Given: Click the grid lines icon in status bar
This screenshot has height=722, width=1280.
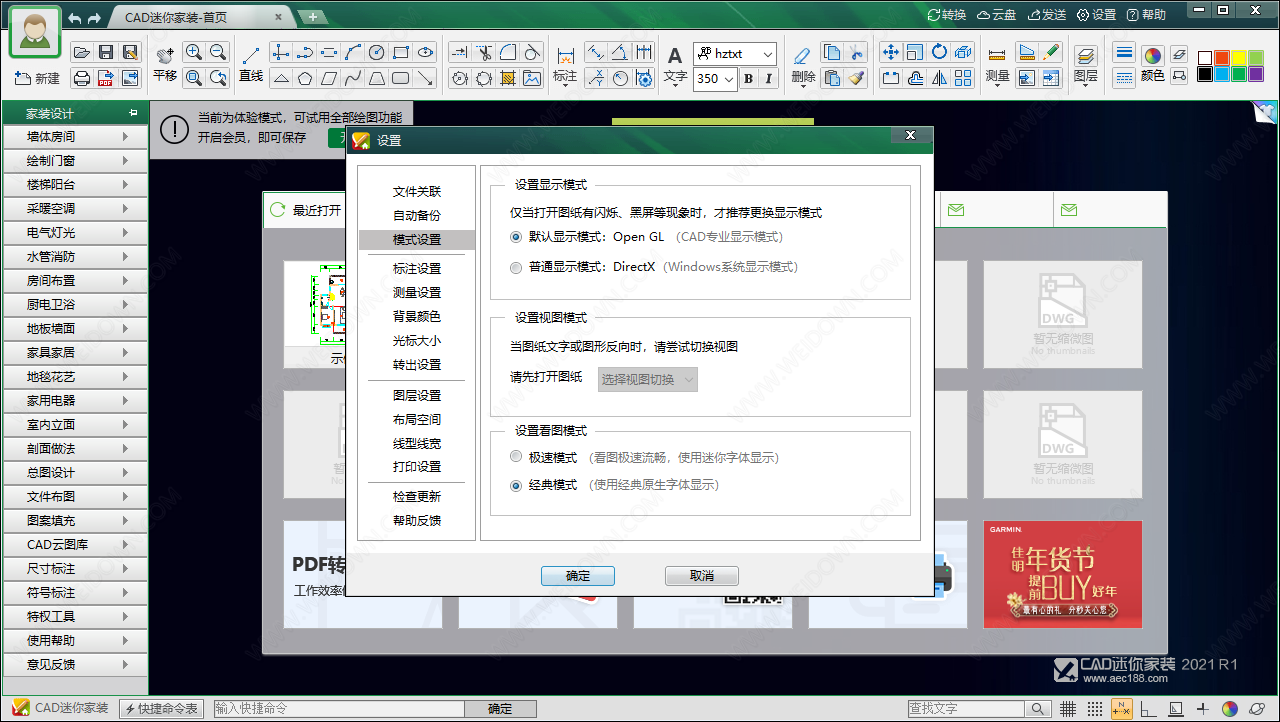Looking at the screenshot, I should [1068, 709].
